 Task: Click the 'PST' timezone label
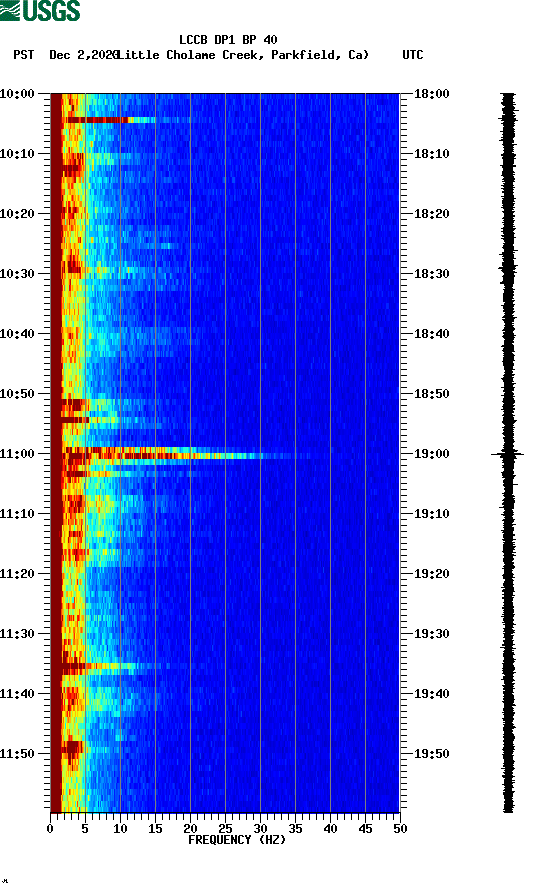pyautogui.click(x=24, y=55)
